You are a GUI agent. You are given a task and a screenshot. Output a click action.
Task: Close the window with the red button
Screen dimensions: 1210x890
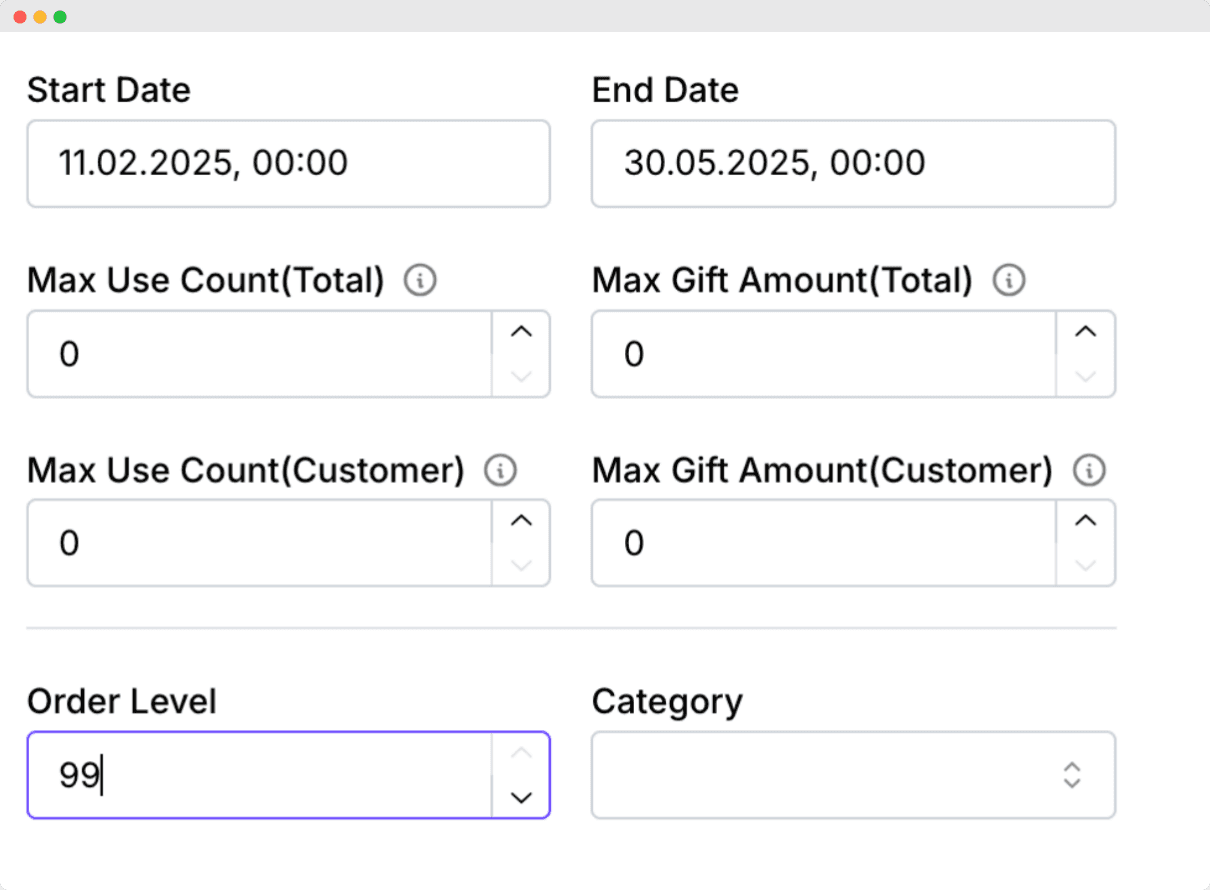pos(20,17)
